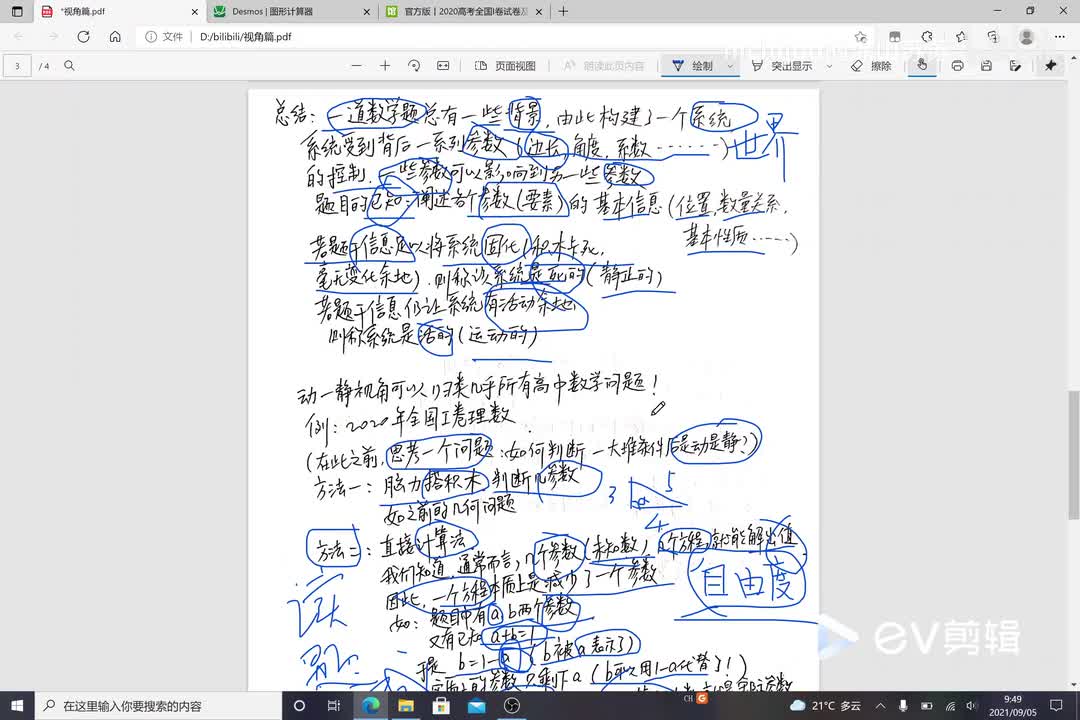1080x720 pixels.
Task: Open Microsoft Edge from the taskbar
Action: (x=371, y=706)
